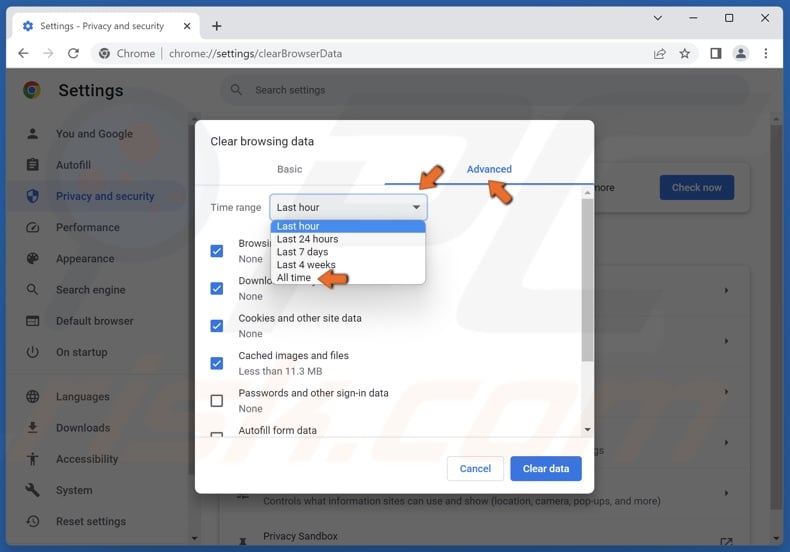Screen dimensions: 790x552
Task: Click the Autofill clipboard icon
Action: tap(33, 165)
